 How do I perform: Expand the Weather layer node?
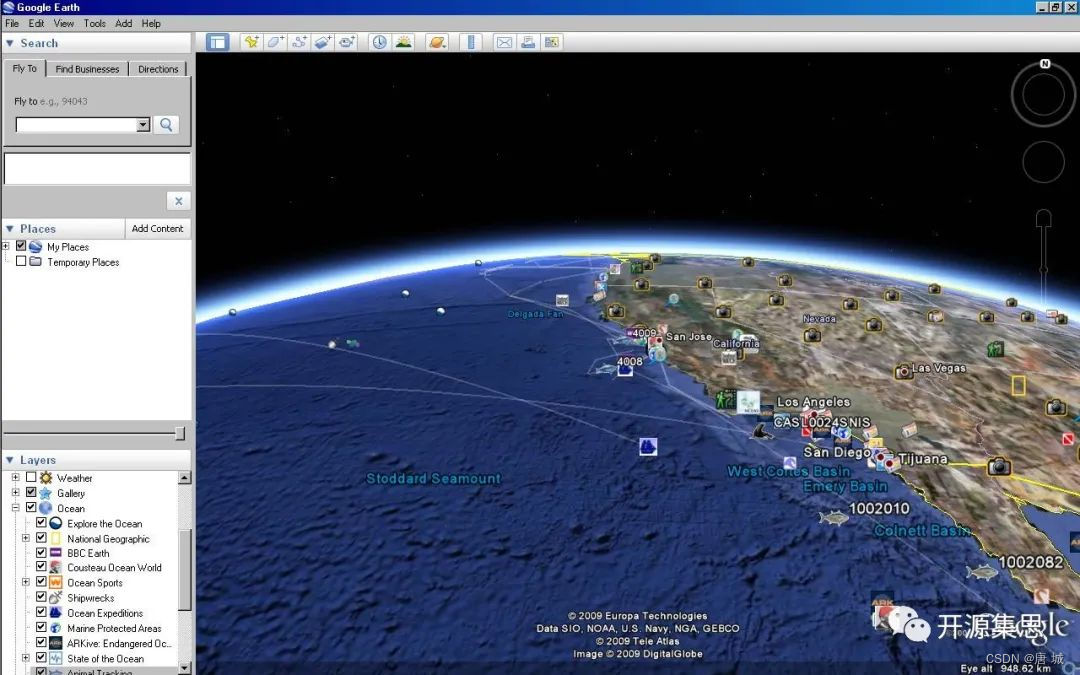[x=15, y=477]
